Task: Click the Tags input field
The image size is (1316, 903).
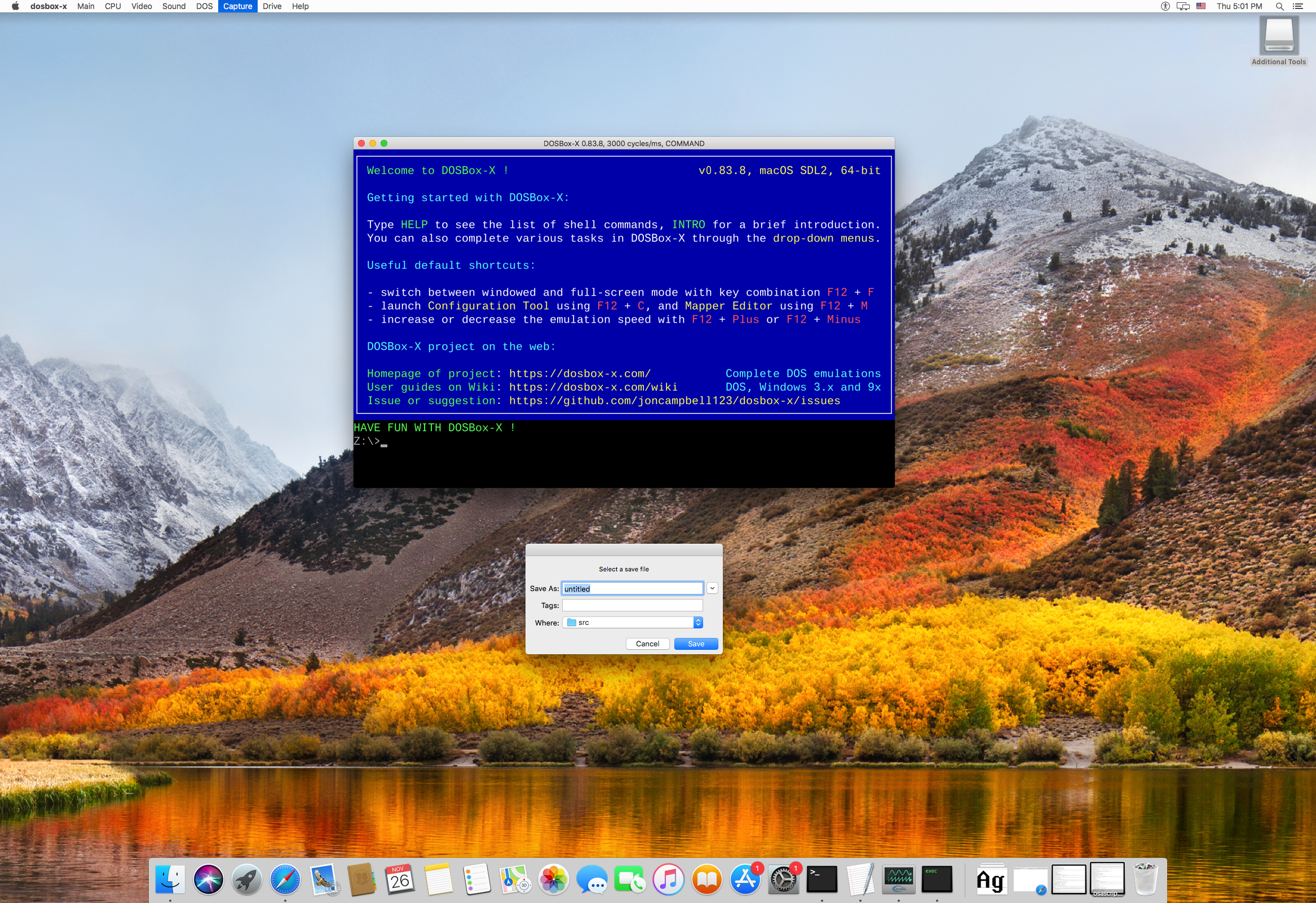Action: [633, 605]
